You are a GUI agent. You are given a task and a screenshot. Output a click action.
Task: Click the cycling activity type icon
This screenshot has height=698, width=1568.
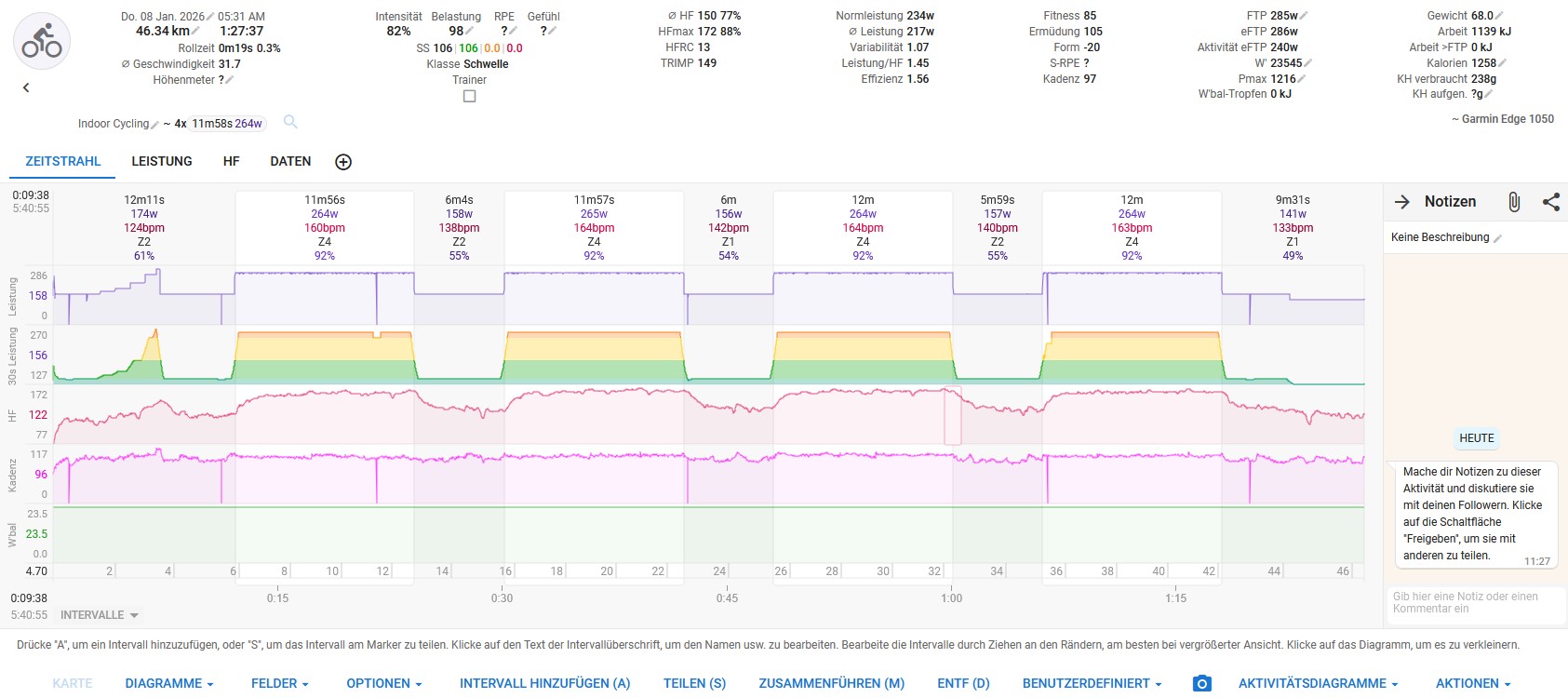[x=42, y=41]
